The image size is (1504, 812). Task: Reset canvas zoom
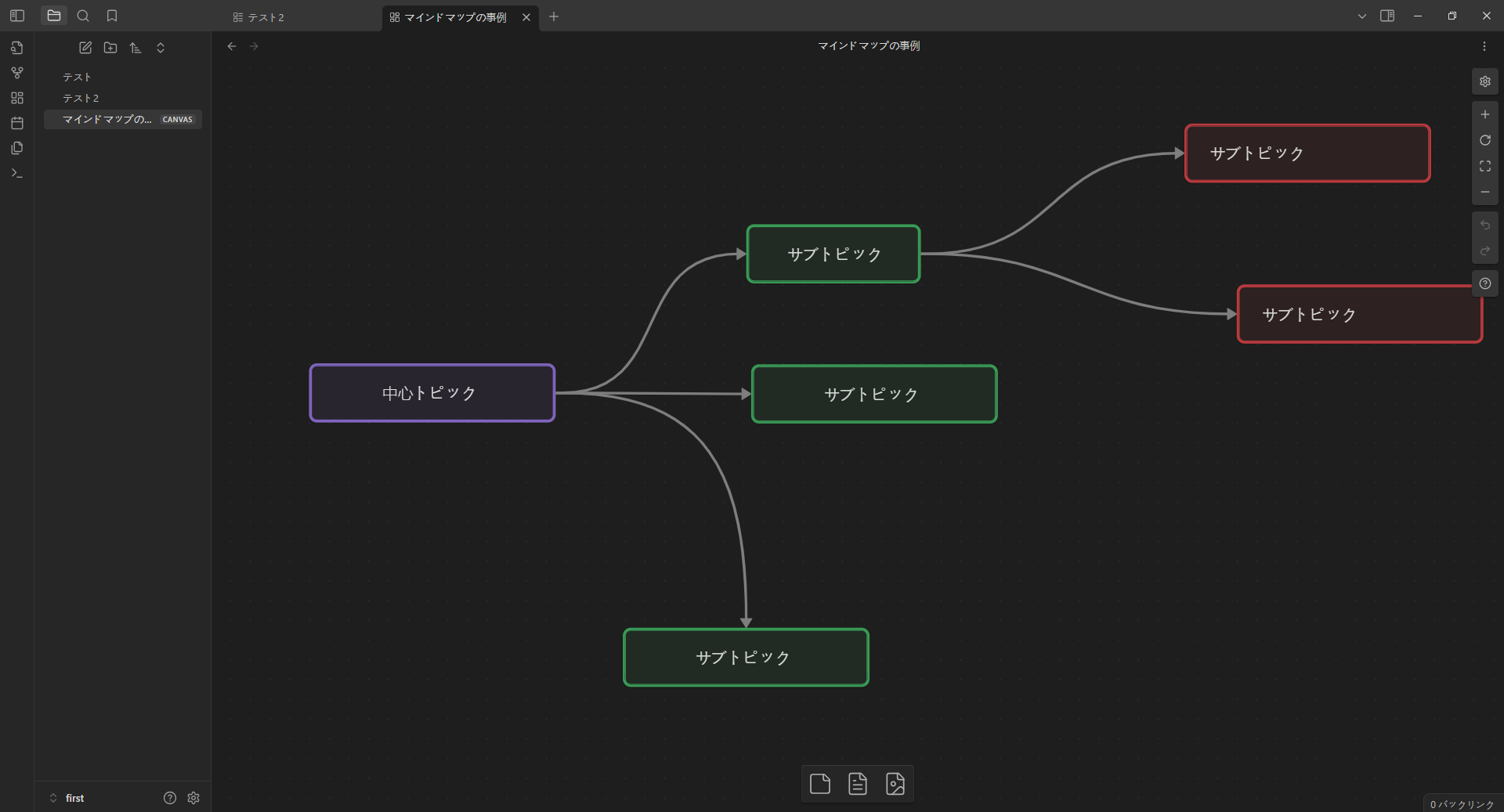1485,140
